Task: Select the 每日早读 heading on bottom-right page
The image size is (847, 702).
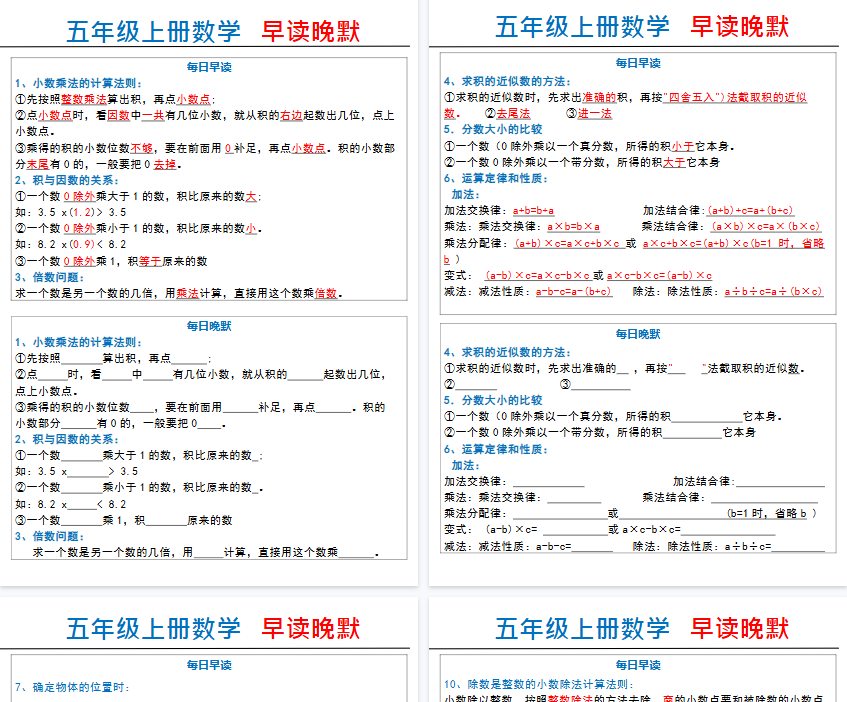Action: click(x=638, y=665)
